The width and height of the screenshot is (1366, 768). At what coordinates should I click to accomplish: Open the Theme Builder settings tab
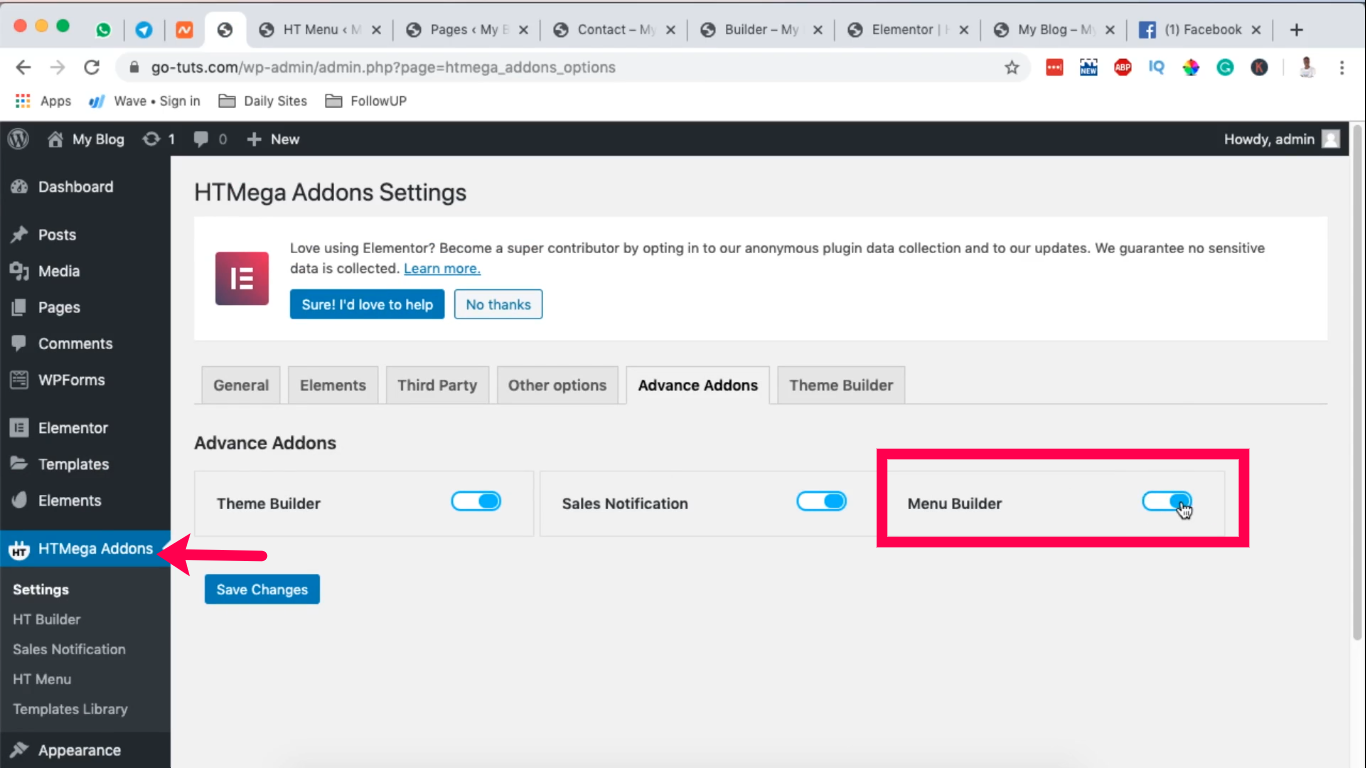[x=841, y=385]
